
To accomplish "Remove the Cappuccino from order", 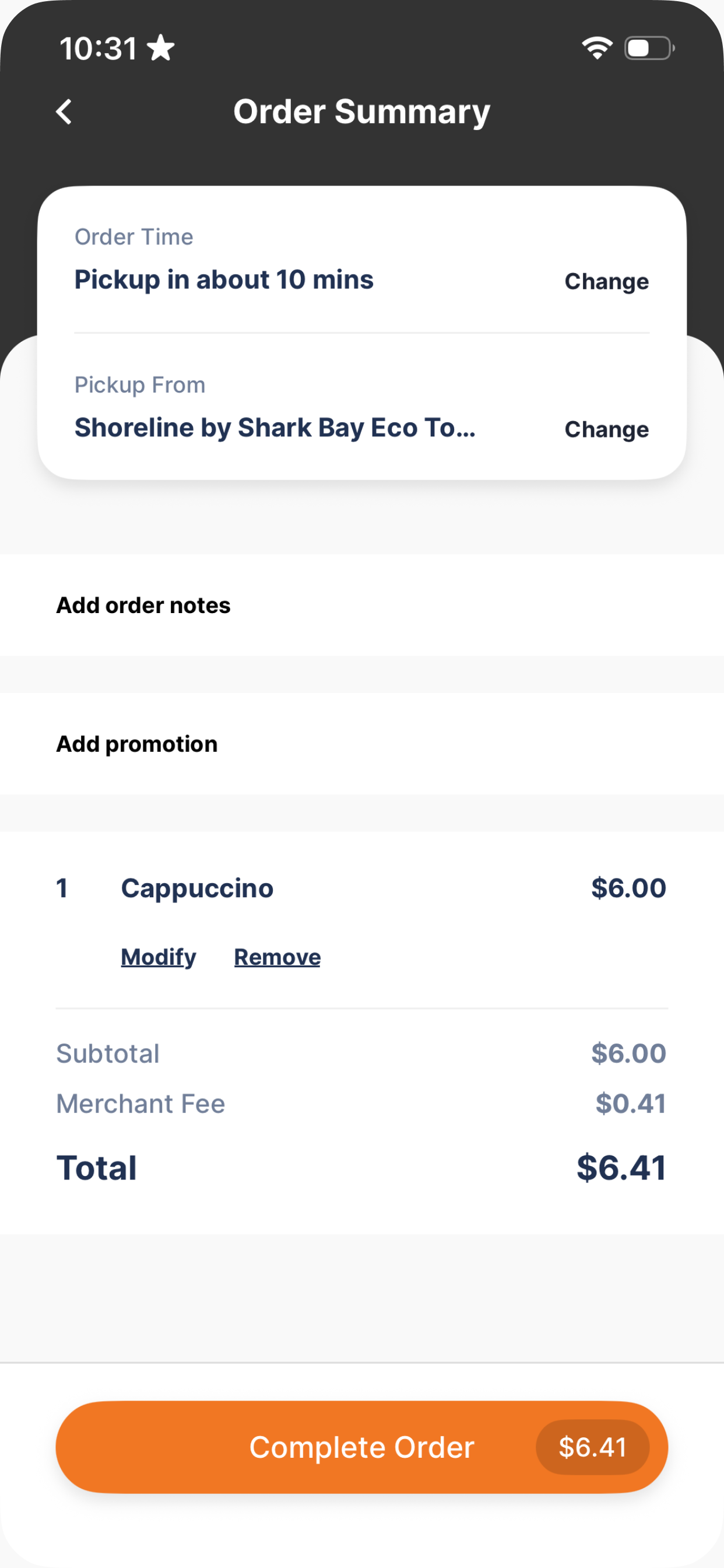I will 277,957.
